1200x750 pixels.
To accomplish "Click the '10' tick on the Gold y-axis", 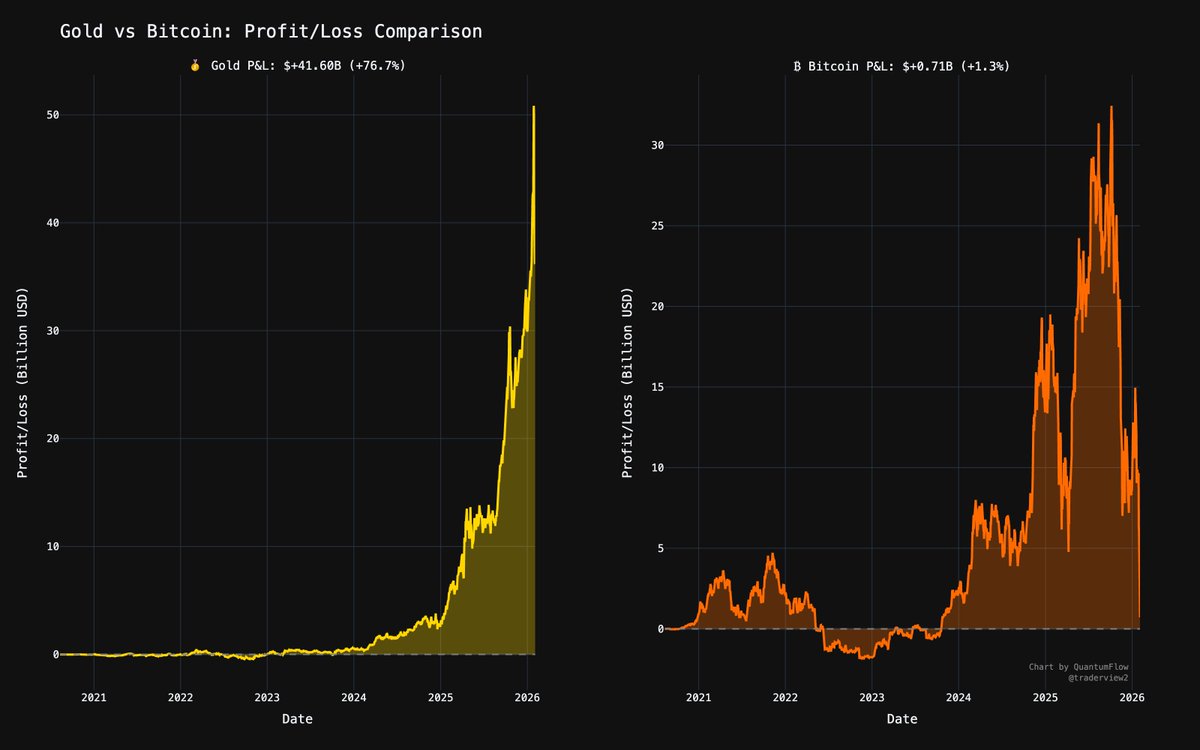I will pyautogui.click(x=52, y=547).
